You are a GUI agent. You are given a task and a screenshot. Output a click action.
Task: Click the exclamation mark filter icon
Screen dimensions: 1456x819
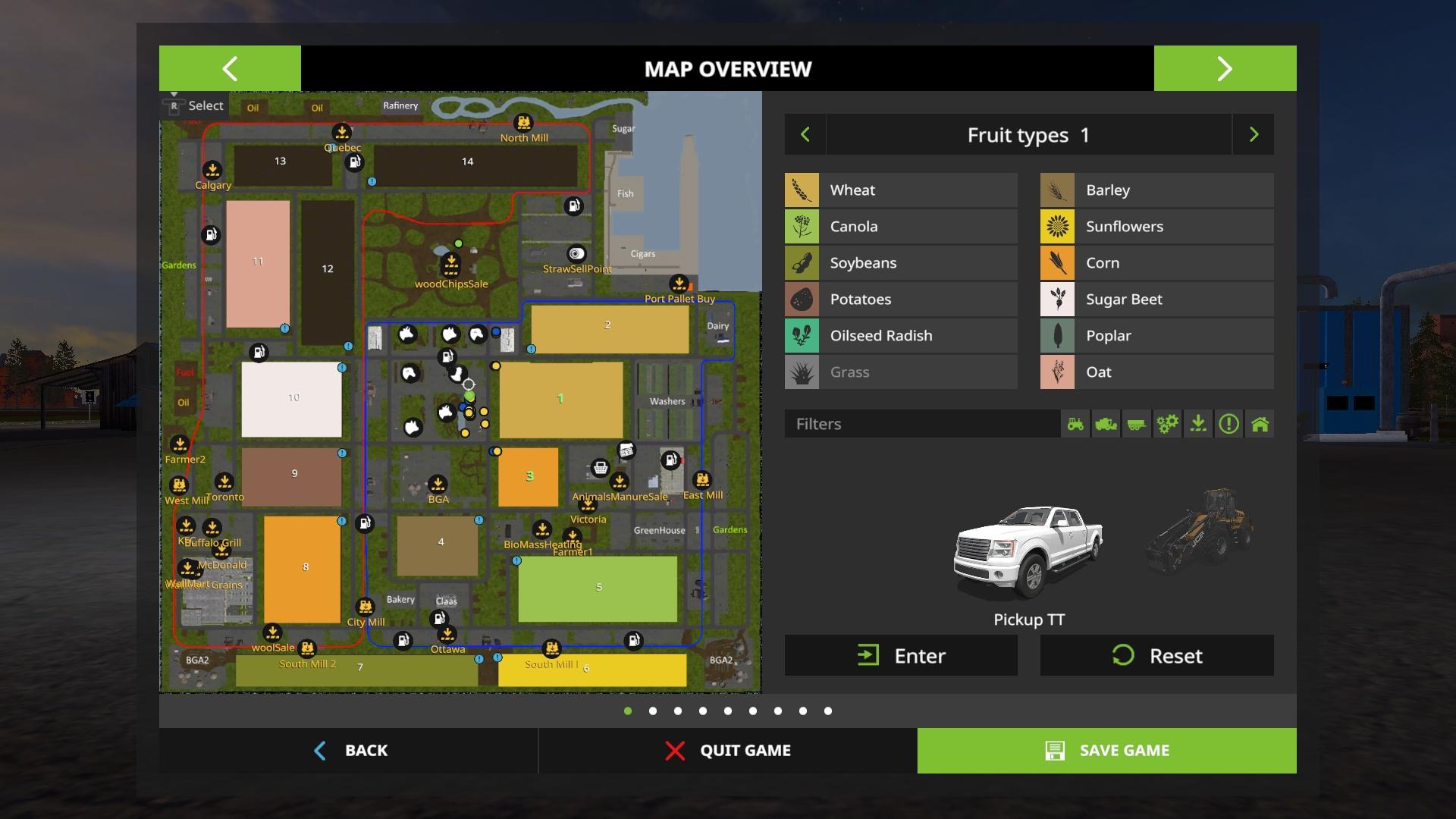pos(1228,424)
